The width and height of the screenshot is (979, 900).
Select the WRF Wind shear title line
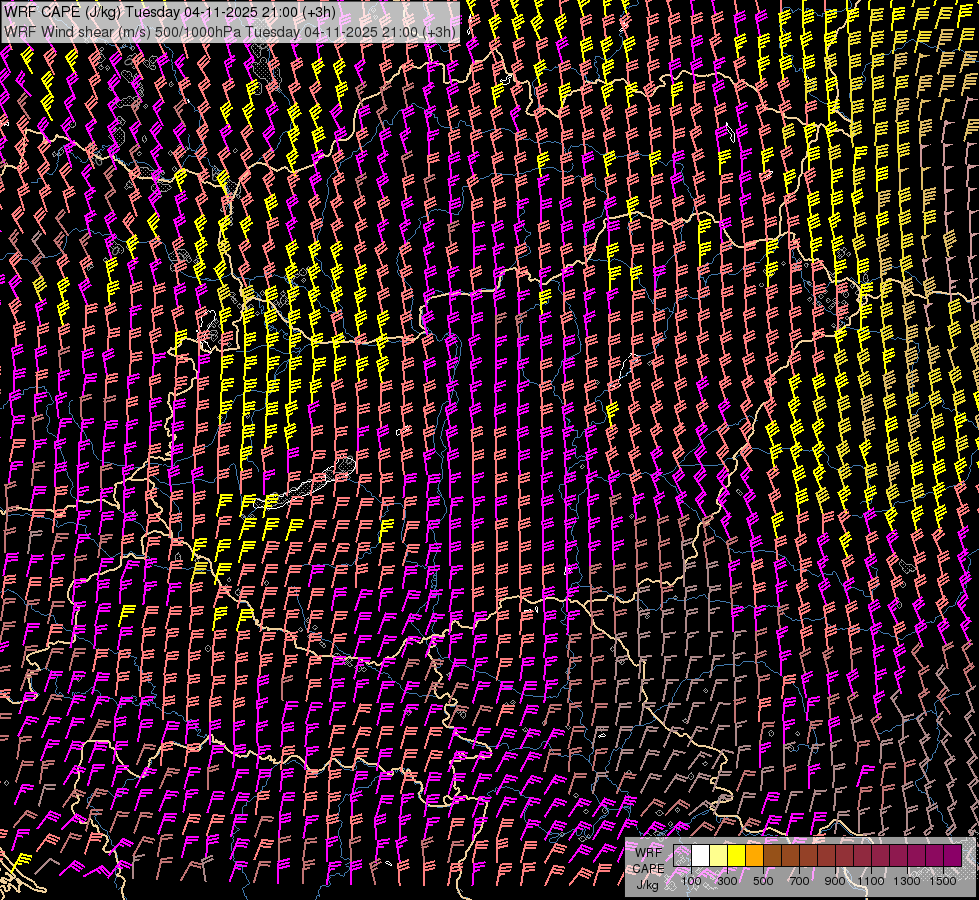[x=230, y=31]
